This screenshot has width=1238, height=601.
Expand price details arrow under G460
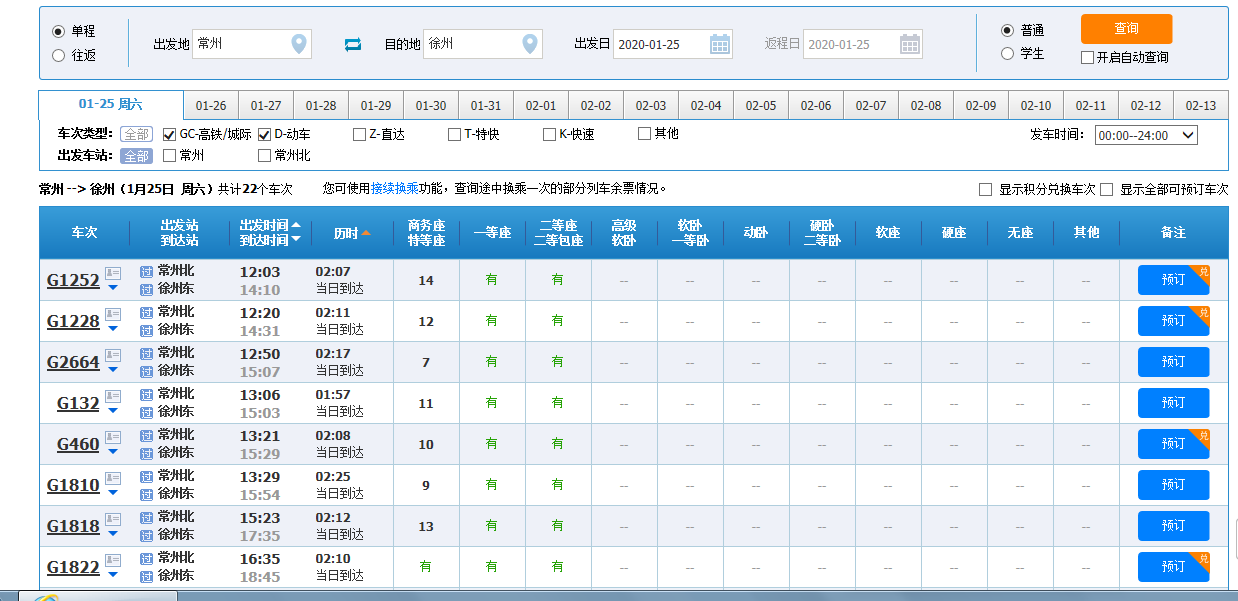click(113, 452)
